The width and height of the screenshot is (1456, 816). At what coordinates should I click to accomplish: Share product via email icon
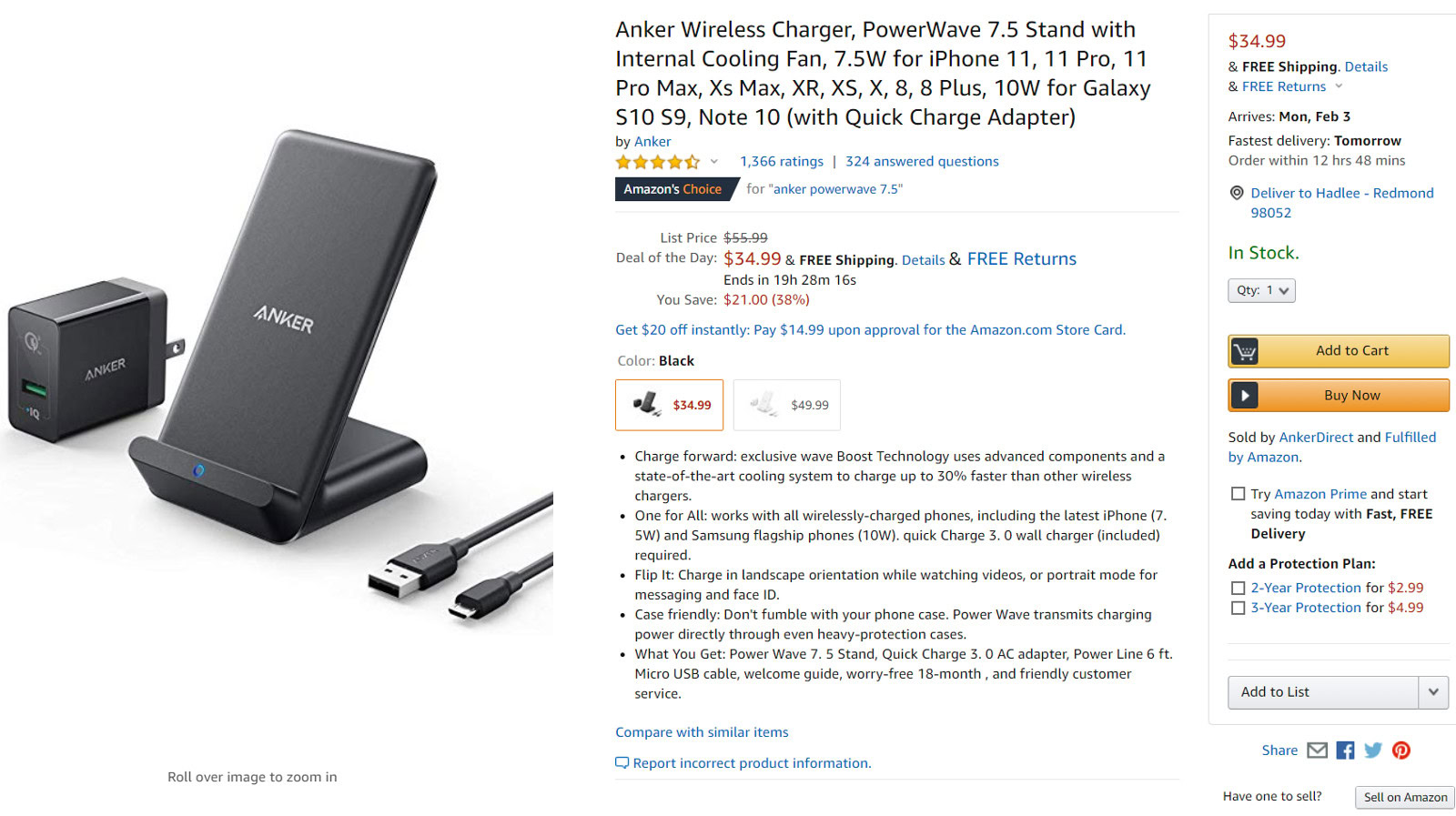[1317, 751]
